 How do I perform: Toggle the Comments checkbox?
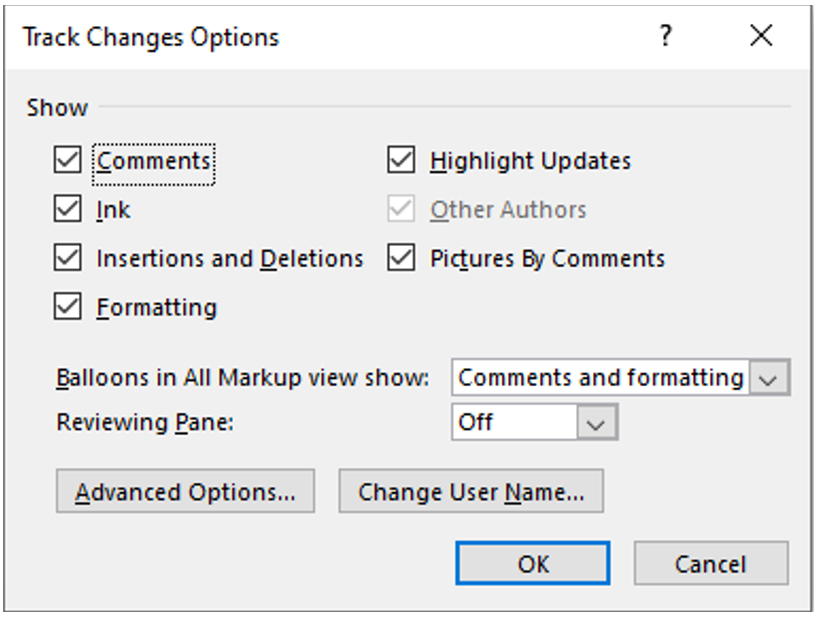68,160
